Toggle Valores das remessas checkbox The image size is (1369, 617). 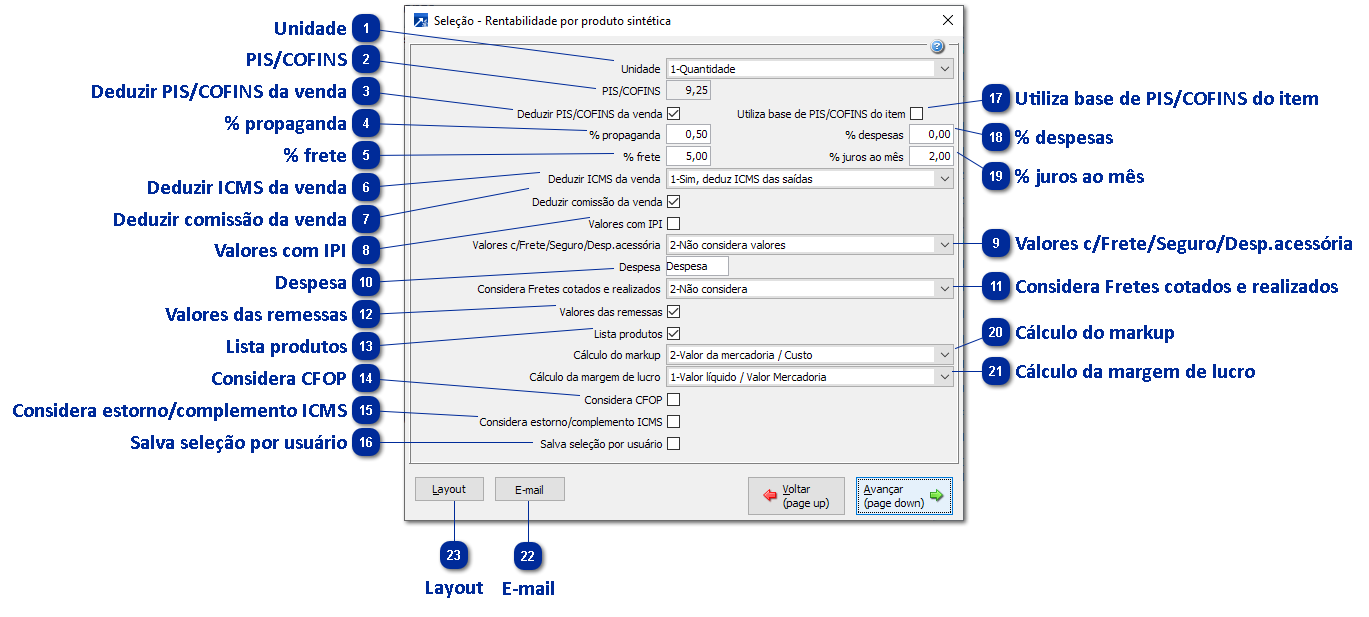[673, 312]
